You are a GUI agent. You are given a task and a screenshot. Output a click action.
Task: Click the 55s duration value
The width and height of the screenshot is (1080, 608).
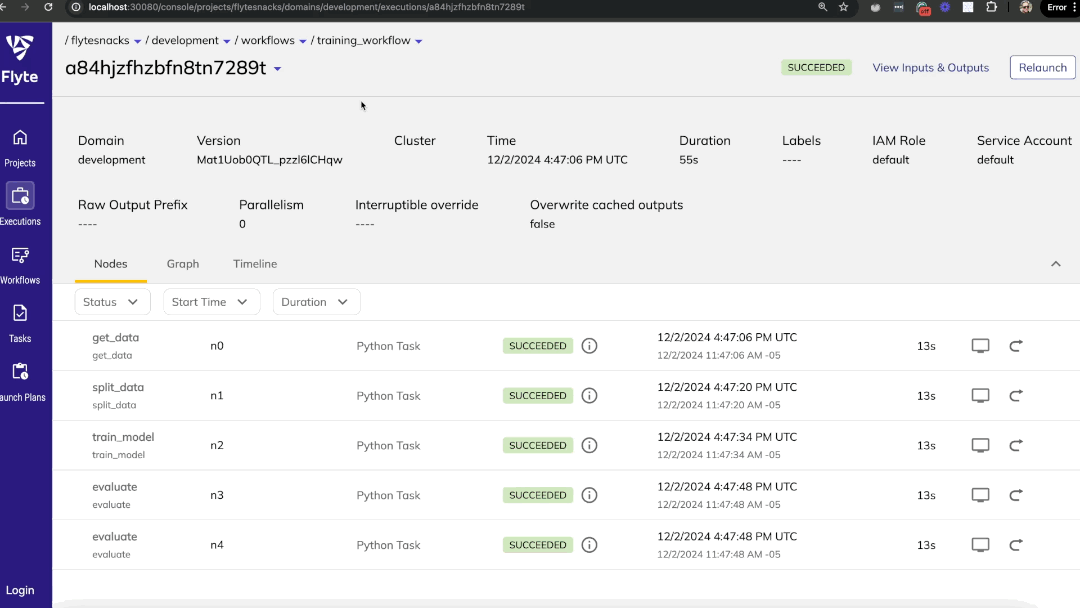click(x=689, y=160)
